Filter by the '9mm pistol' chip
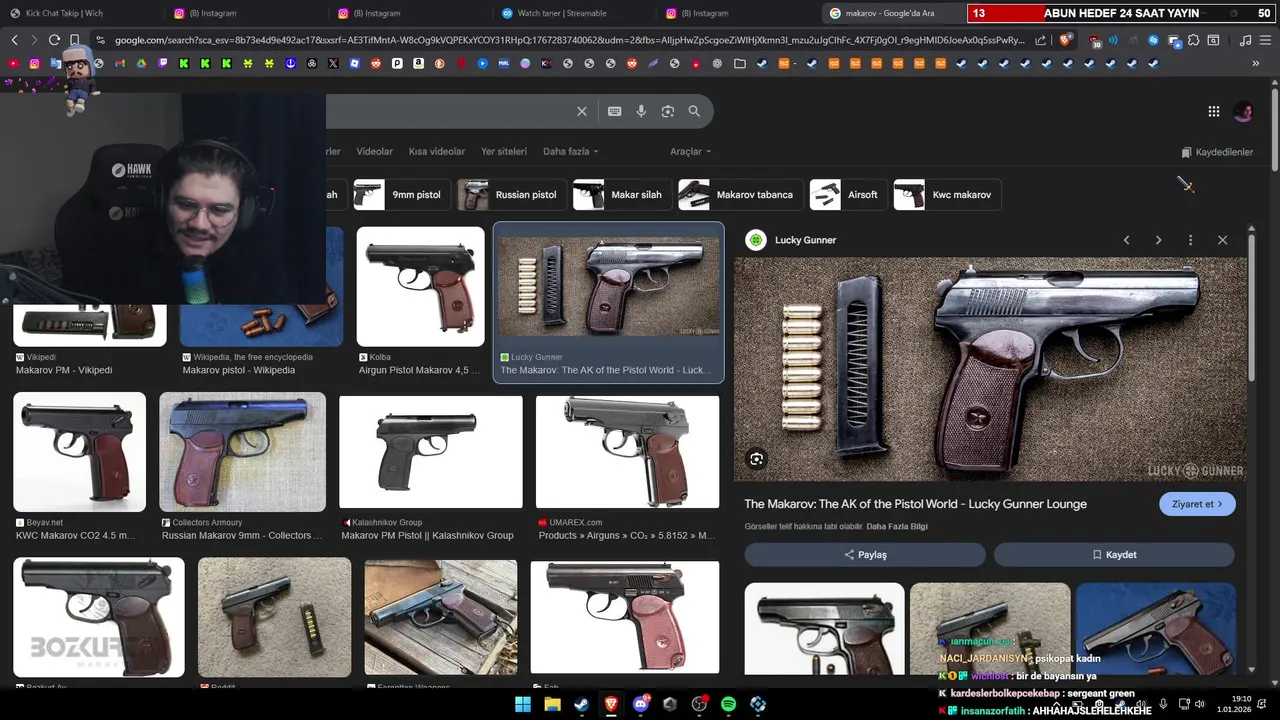 click(401, 194)
